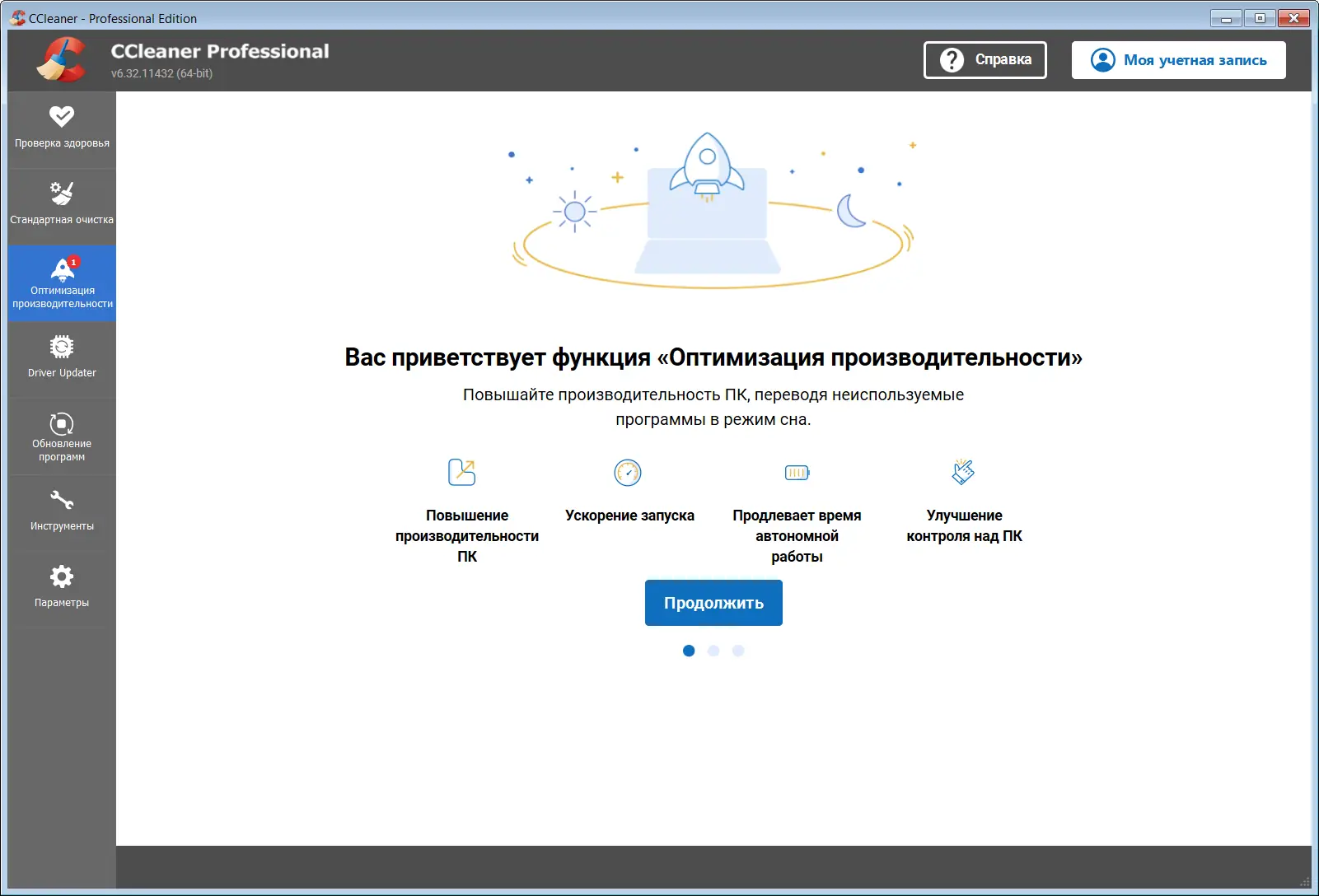
Task: Select the second carousel dot
Action: point(713,650)
